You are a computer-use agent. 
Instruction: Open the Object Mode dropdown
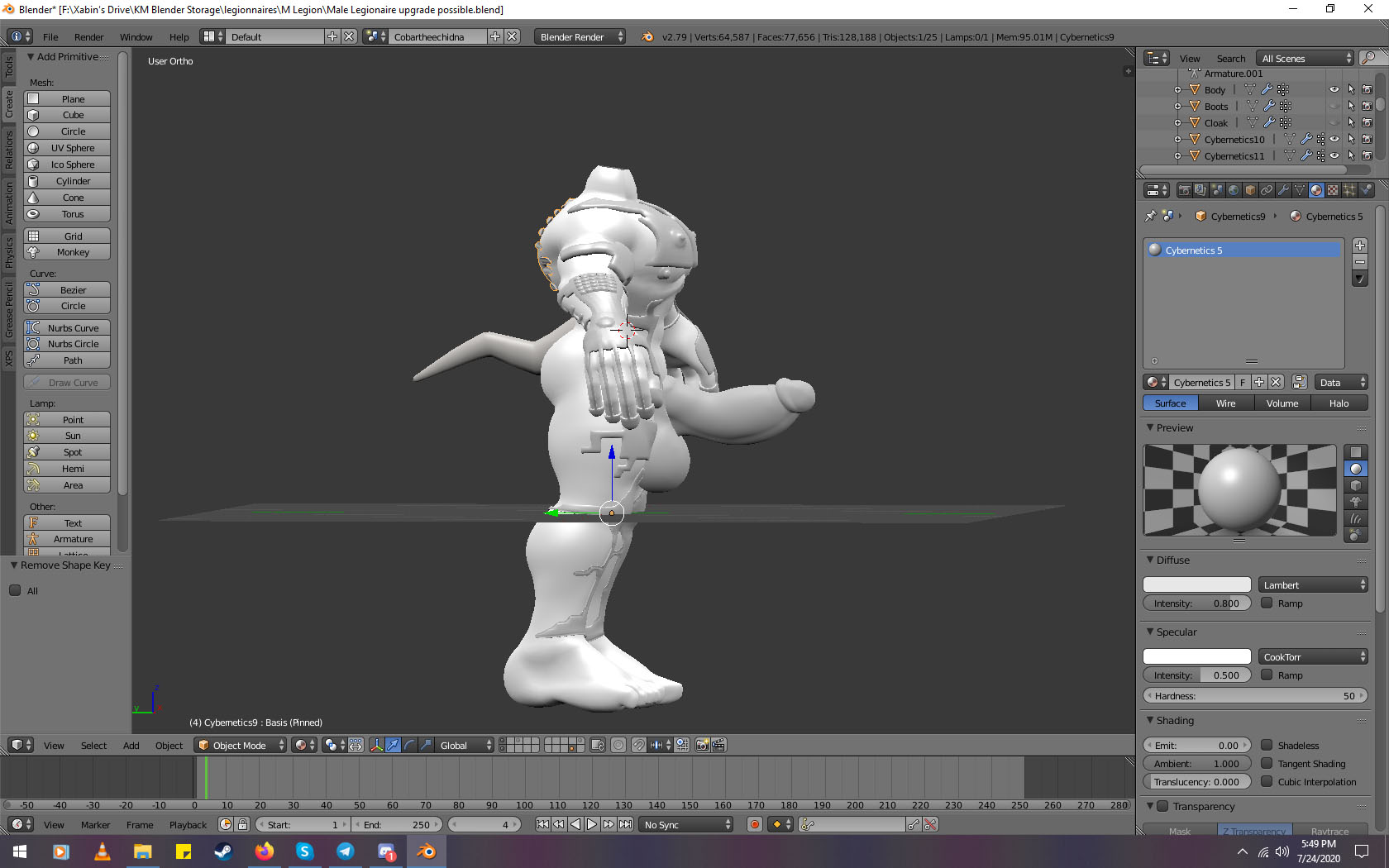coord(241,745)
